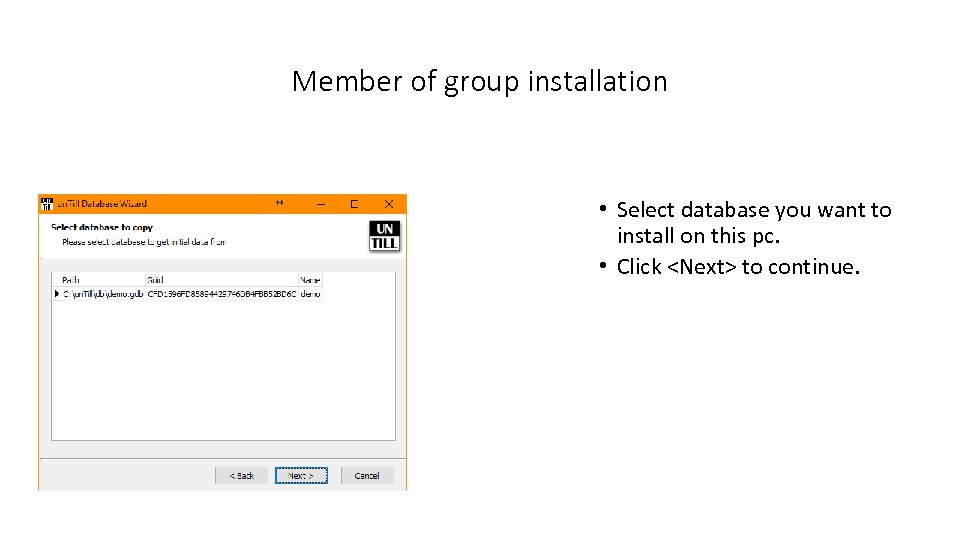Screen dimensions: 960x540
Task: Click bullet 'Select database you want to install'
Action: (754, 222)
